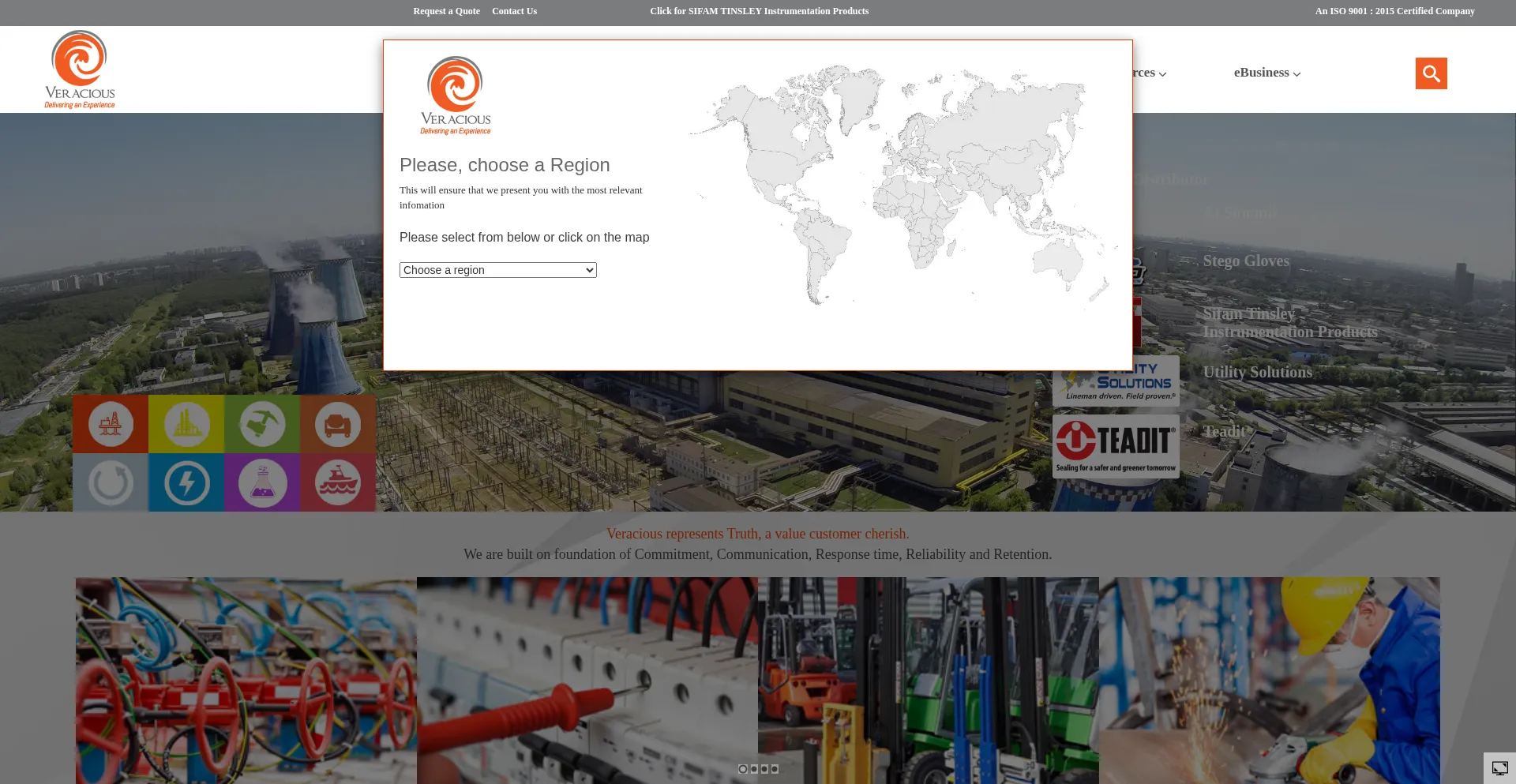Open the forklift warehouse image thumbnail
The width and height of the screenshot is (1516, 784).
pos(929,681)
